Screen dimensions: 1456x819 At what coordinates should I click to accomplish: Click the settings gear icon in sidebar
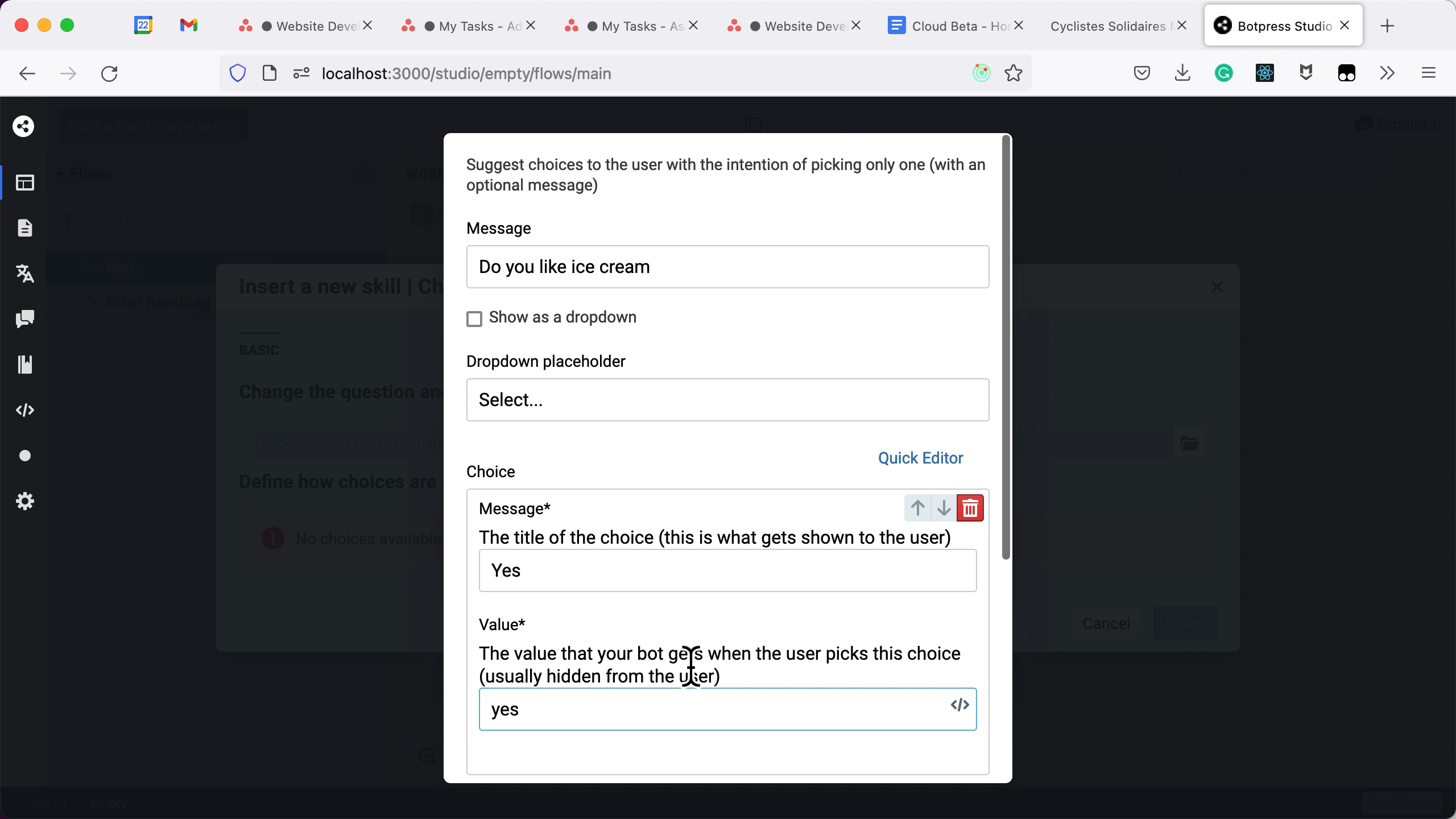(25, 500)
